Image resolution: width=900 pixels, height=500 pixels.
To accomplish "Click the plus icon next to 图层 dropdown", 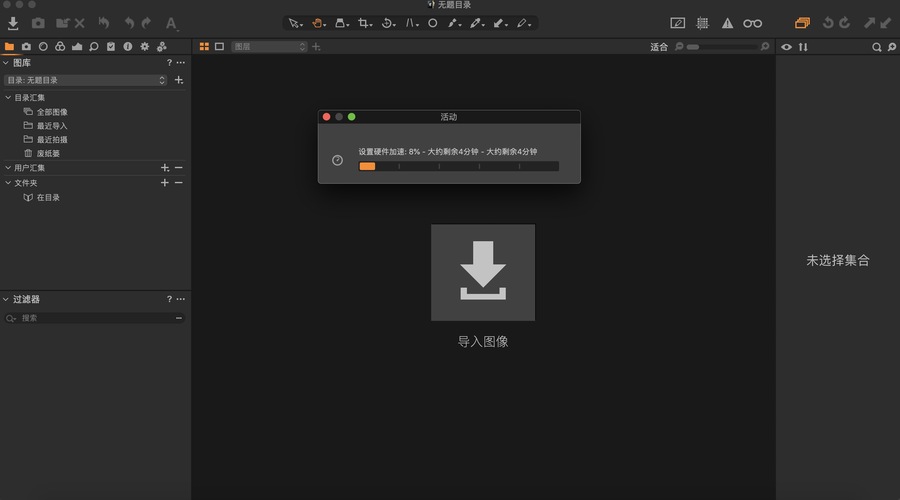I will (x=316, y=46).
